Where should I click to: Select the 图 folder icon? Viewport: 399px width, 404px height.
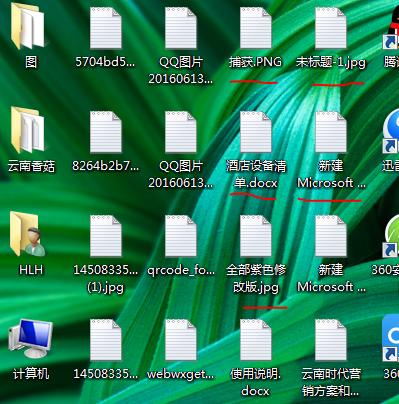[27, 26]
